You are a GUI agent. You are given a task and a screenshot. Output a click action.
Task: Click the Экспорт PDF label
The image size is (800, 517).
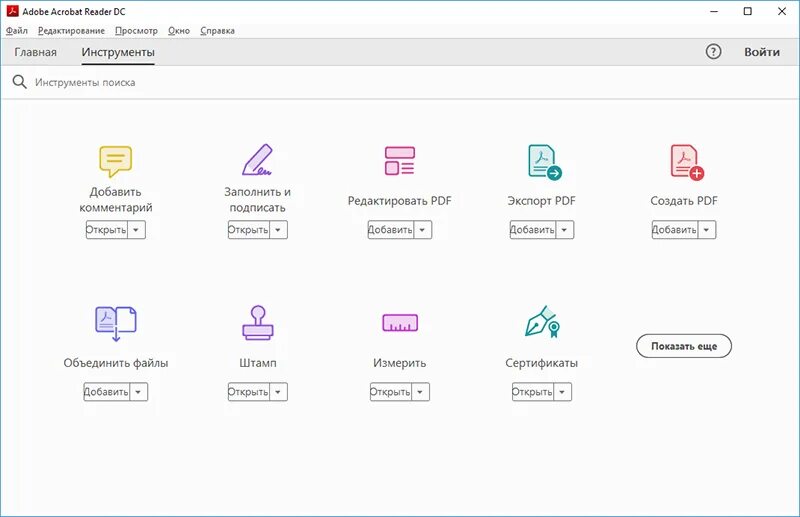coord(541,201)
